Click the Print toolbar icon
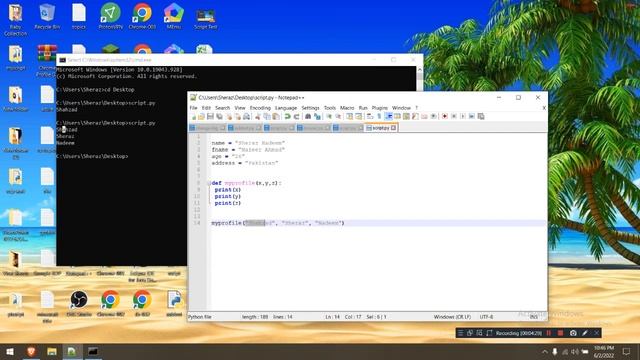The width and height of the screenshot is (640, 360). [247, 116]
